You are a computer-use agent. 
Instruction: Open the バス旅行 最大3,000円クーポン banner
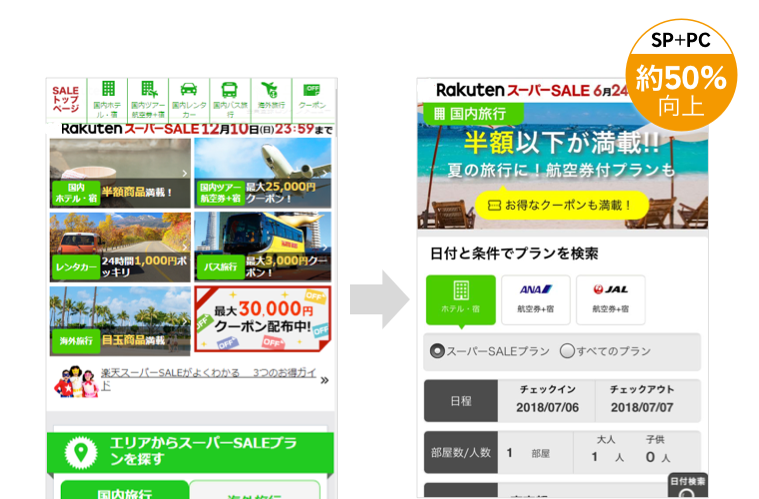(263, 247)
